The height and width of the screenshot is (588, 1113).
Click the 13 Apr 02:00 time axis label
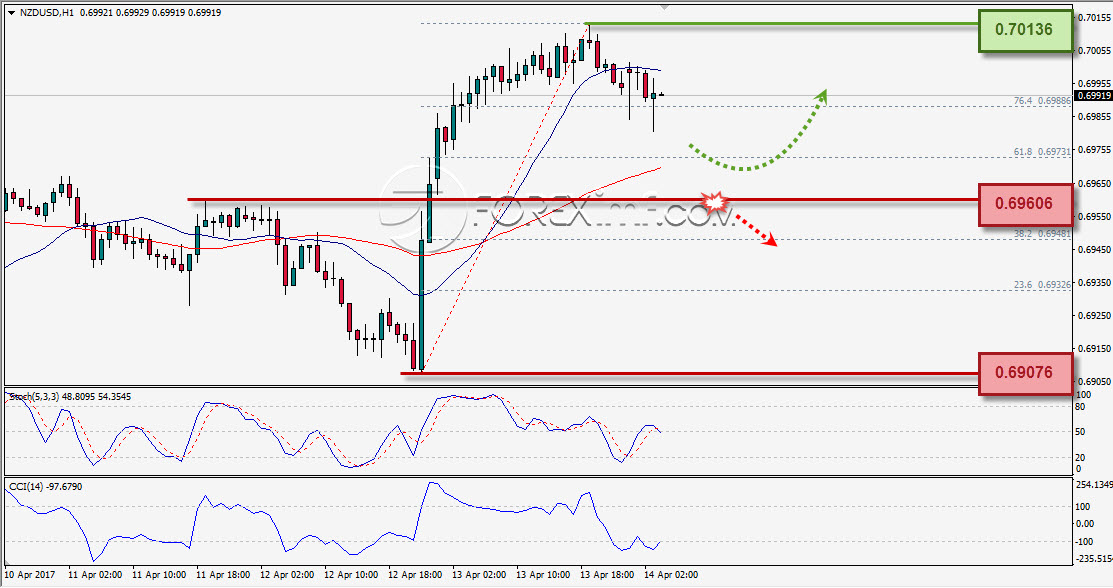tap(479, 575)
